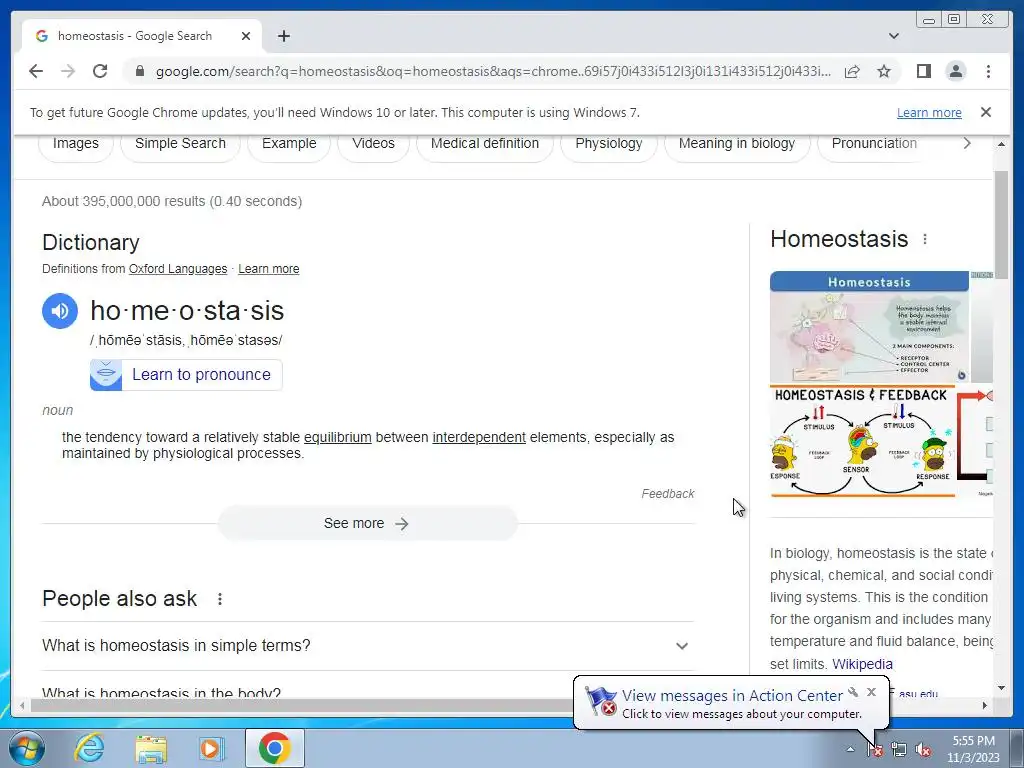Select the Medical definition filter chip

(485, 144)
